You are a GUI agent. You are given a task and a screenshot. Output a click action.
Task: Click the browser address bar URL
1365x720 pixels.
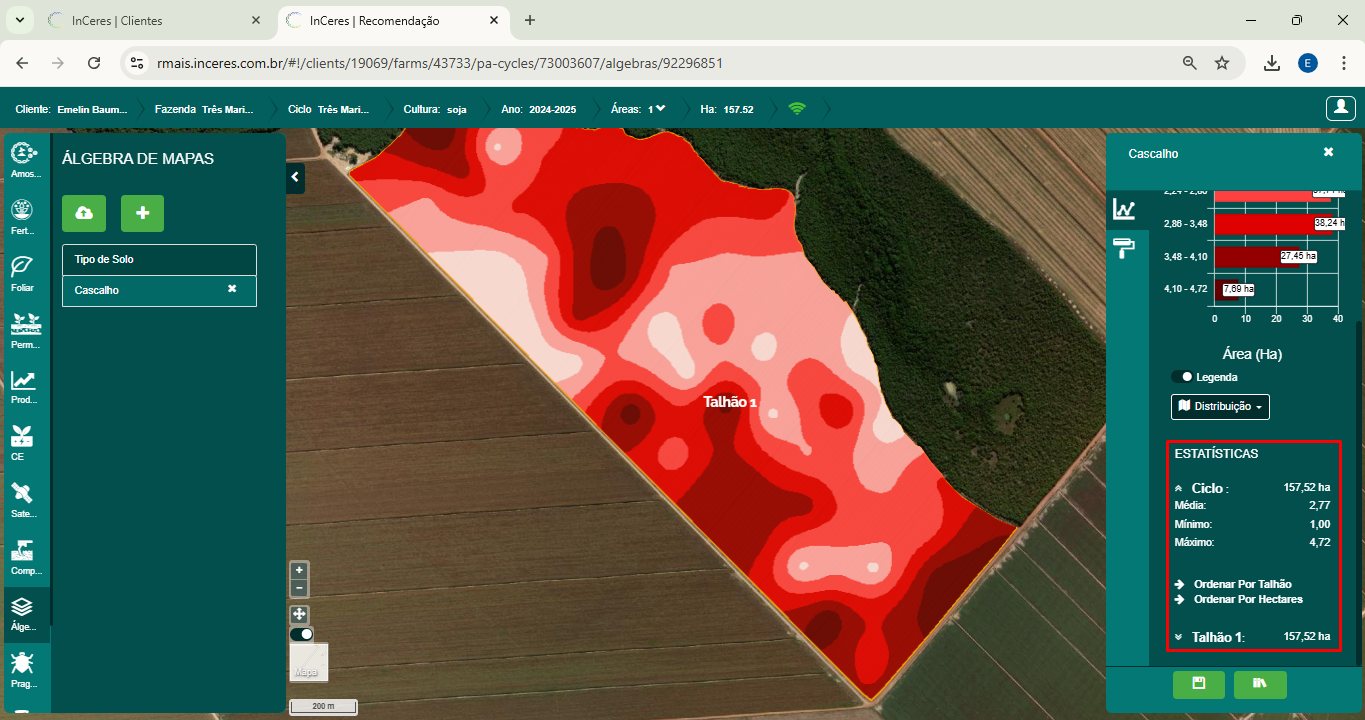(440, 63)
